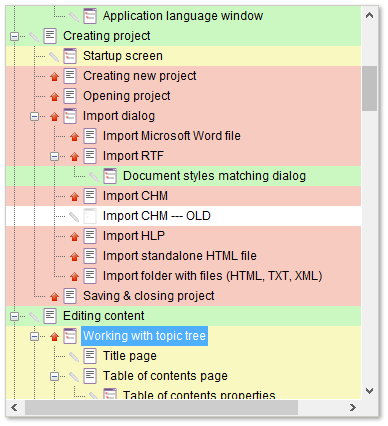Select the Working with topic tree item
This screenshot has width=388, height=426.
pyautogui.click(x=144, y=336)
